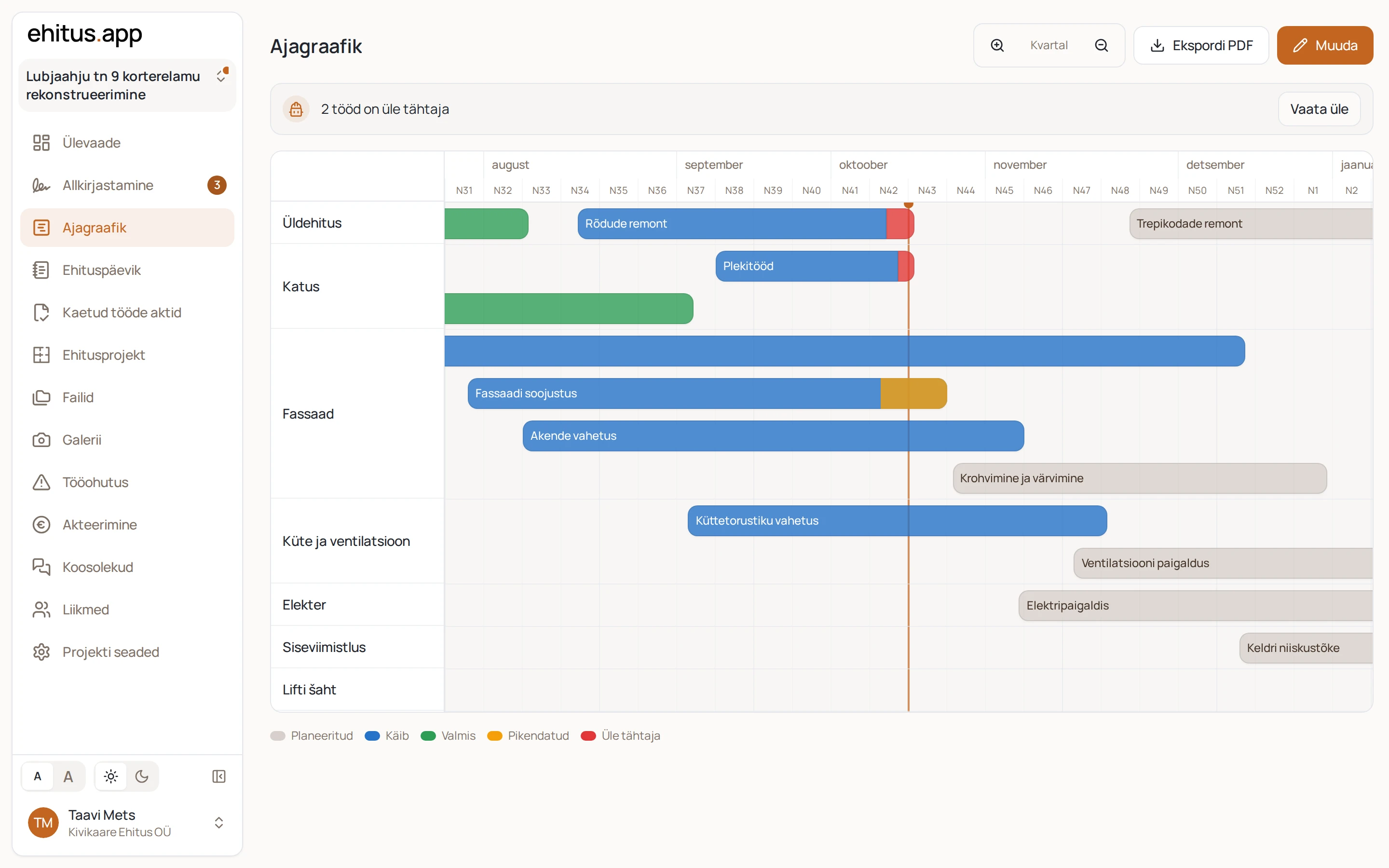1389x868 pixels.
Task: Click the Elektripaigaldis planned bar
Action: point(1196,606)
